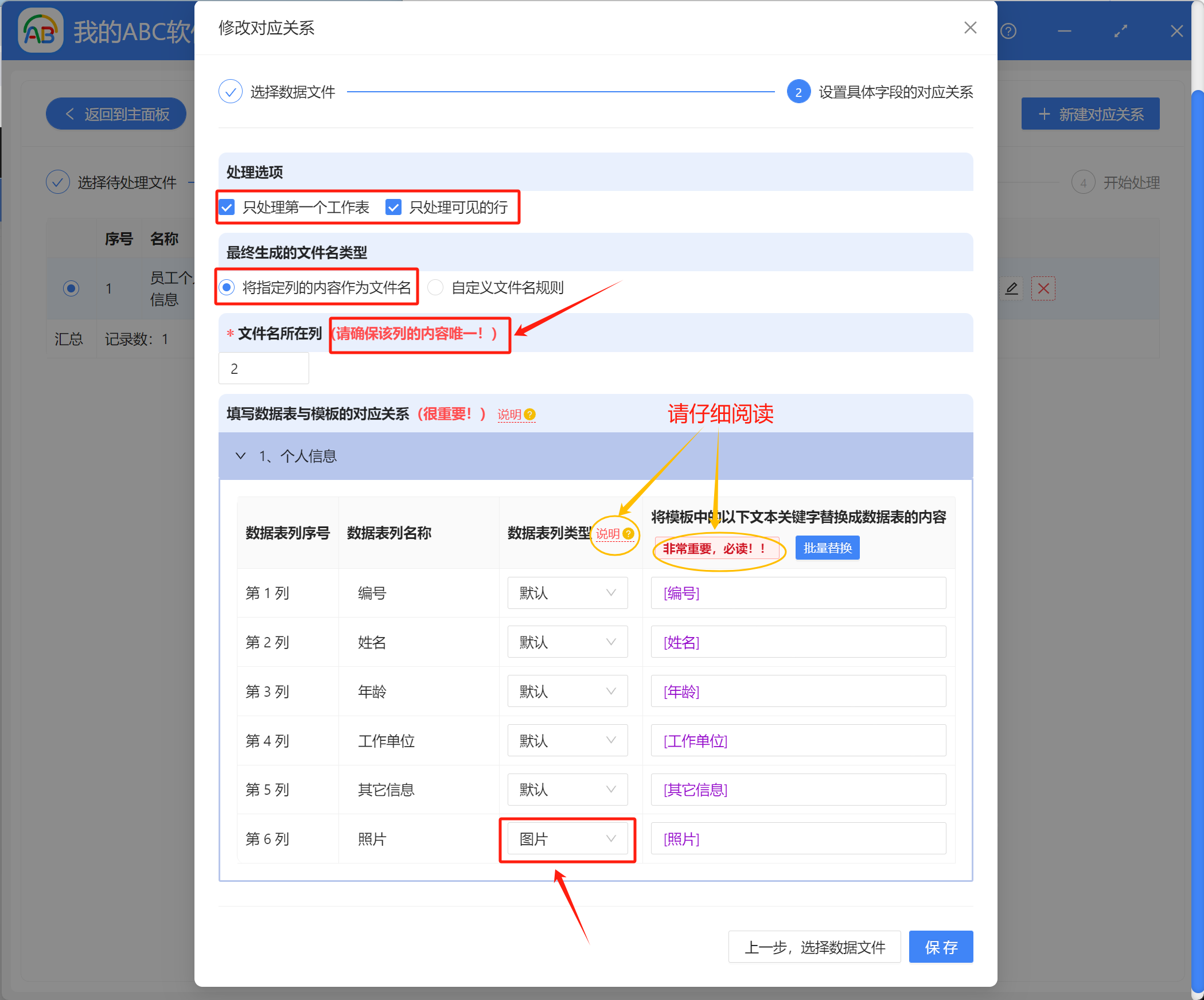
Task: Click the edit pencil icon on the record row
Action: tap(1012, 288)
